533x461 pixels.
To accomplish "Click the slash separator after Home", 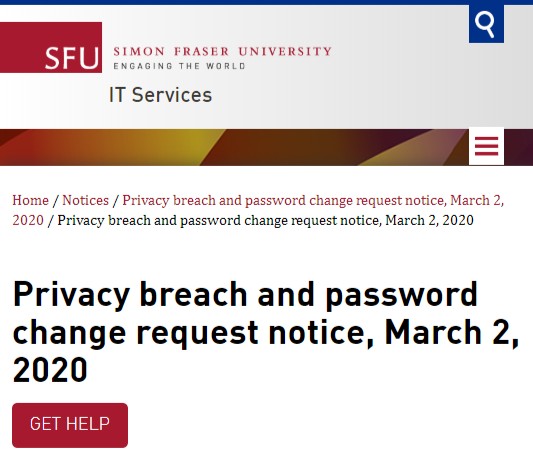I will pyautogui.click(x=56, y=201).
